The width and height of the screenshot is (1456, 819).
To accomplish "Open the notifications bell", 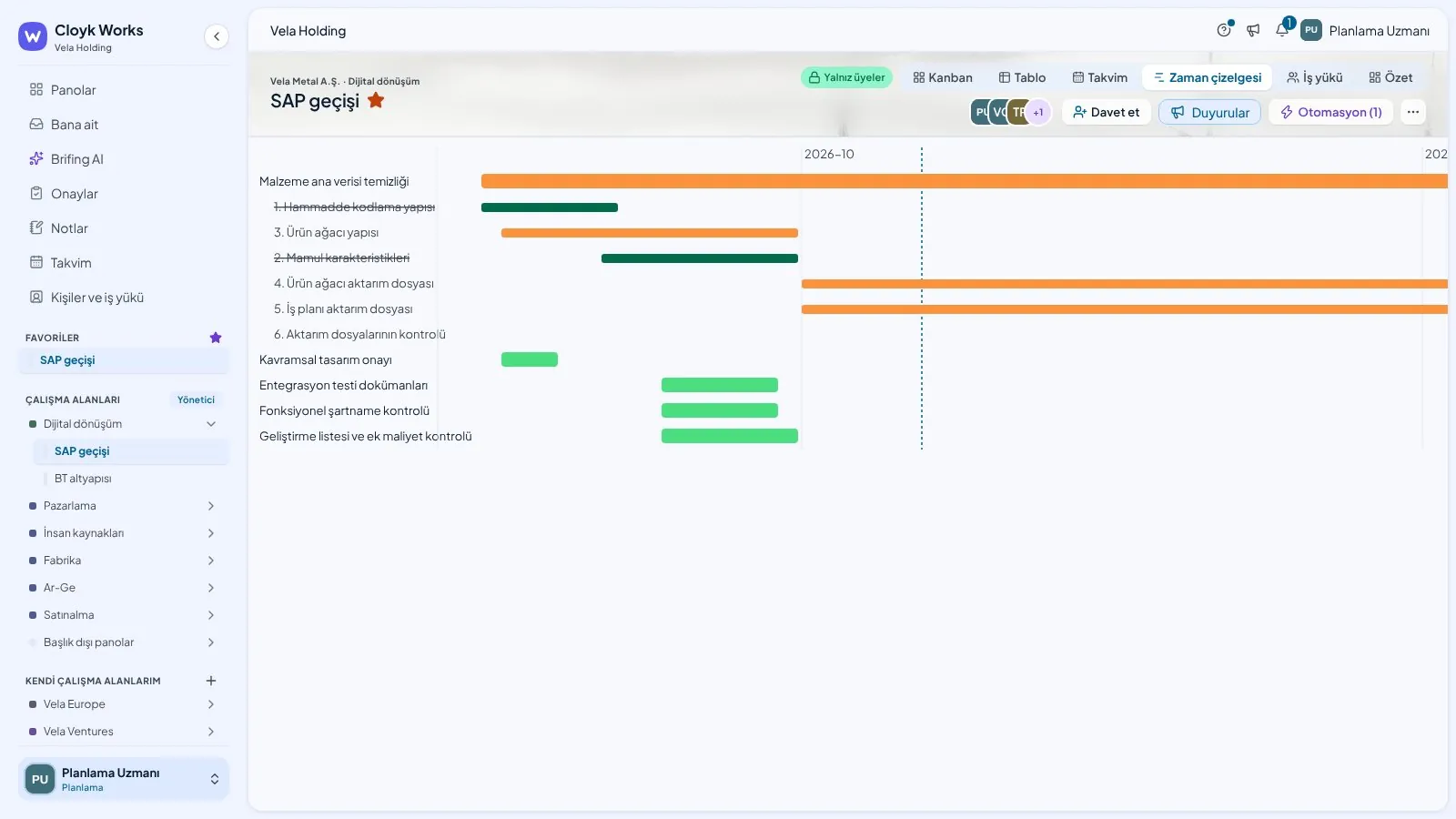I will pyautogui.click(x=1282, y=30).
